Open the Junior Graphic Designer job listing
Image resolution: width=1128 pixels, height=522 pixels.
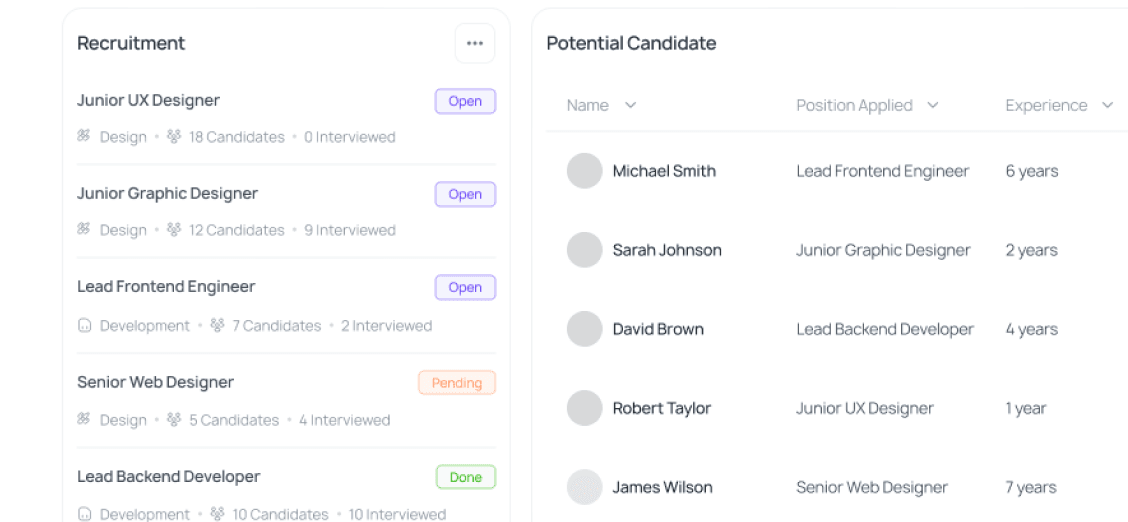click(x=167, y=193)
